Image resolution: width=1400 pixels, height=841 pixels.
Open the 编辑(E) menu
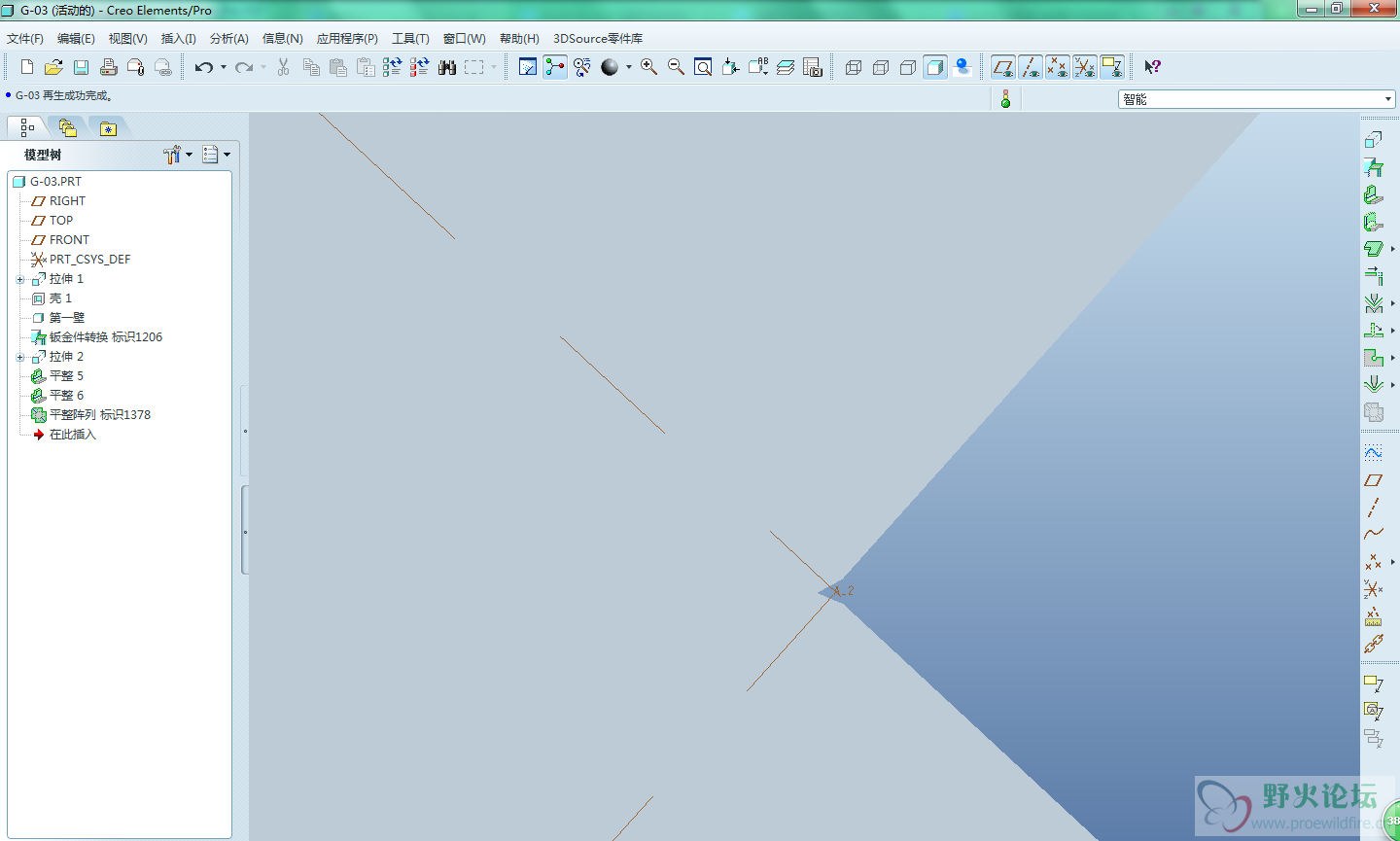pos(76,39)
